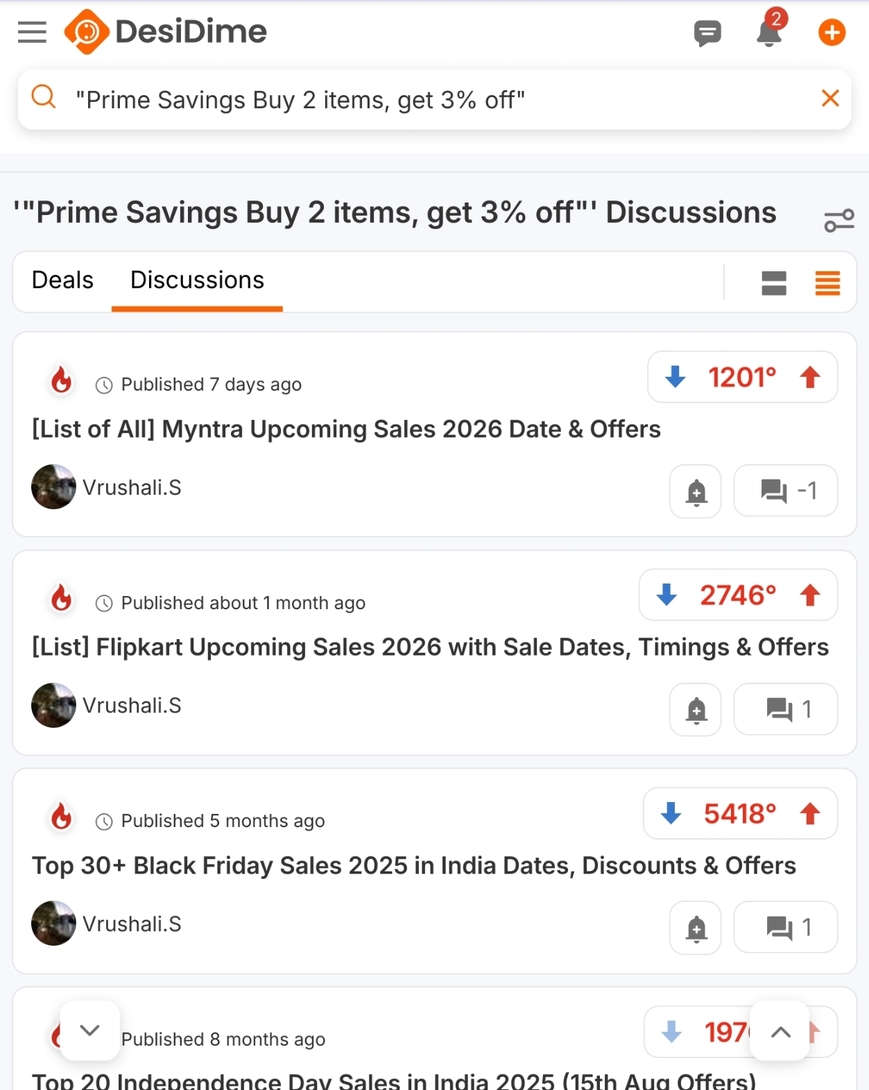
Task: Switch to the compact list view
Action: tap(827, 283)
